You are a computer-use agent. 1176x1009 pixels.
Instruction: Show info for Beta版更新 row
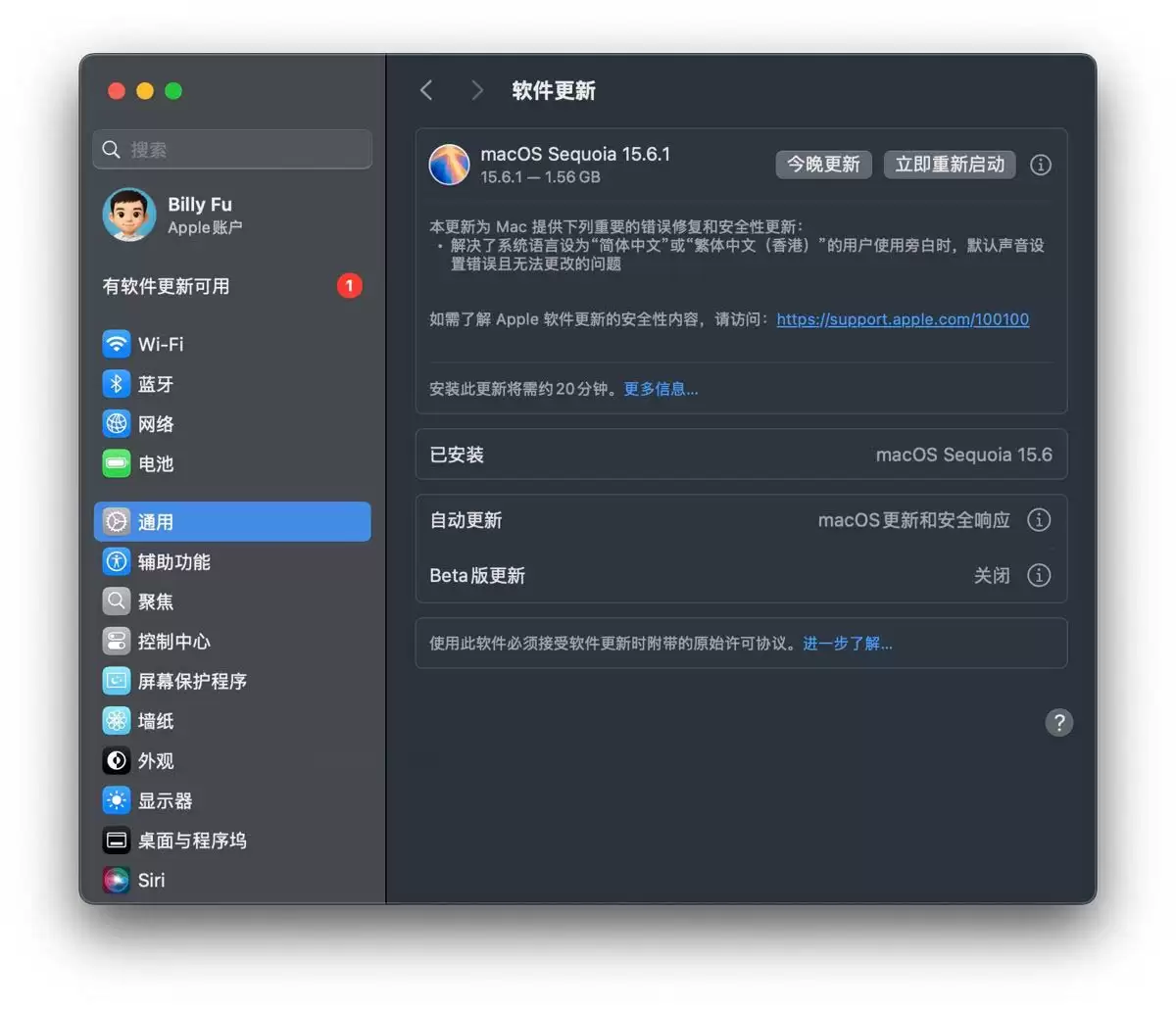coord(1039,575)
